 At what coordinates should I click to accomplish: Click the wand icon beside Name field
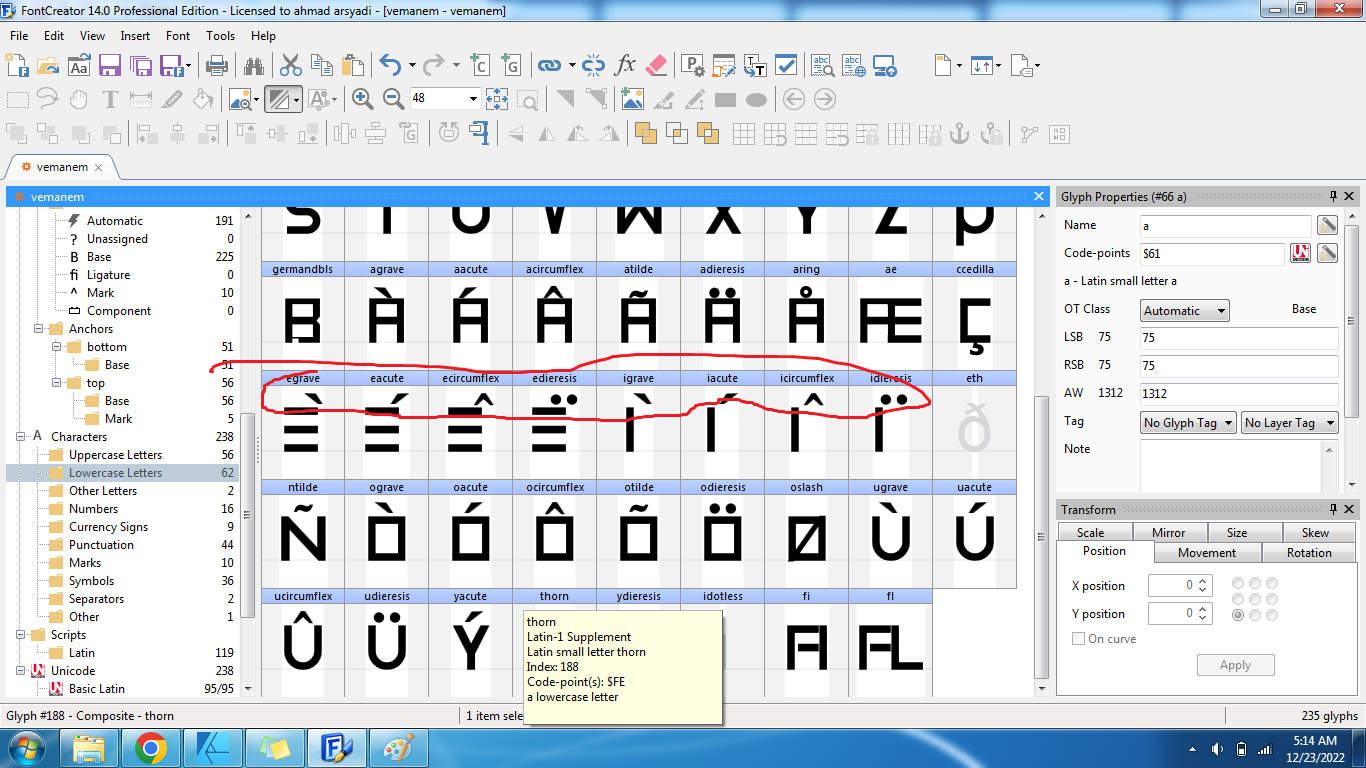(x=1327, y=225)
